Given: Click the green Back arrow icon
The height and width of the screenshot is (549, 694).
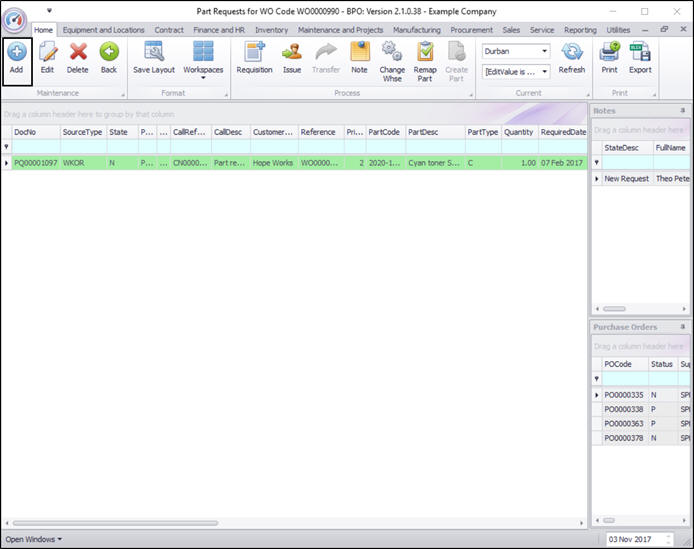Looking at the screenshot, I should pyautogui.click(x=109, y=52).
